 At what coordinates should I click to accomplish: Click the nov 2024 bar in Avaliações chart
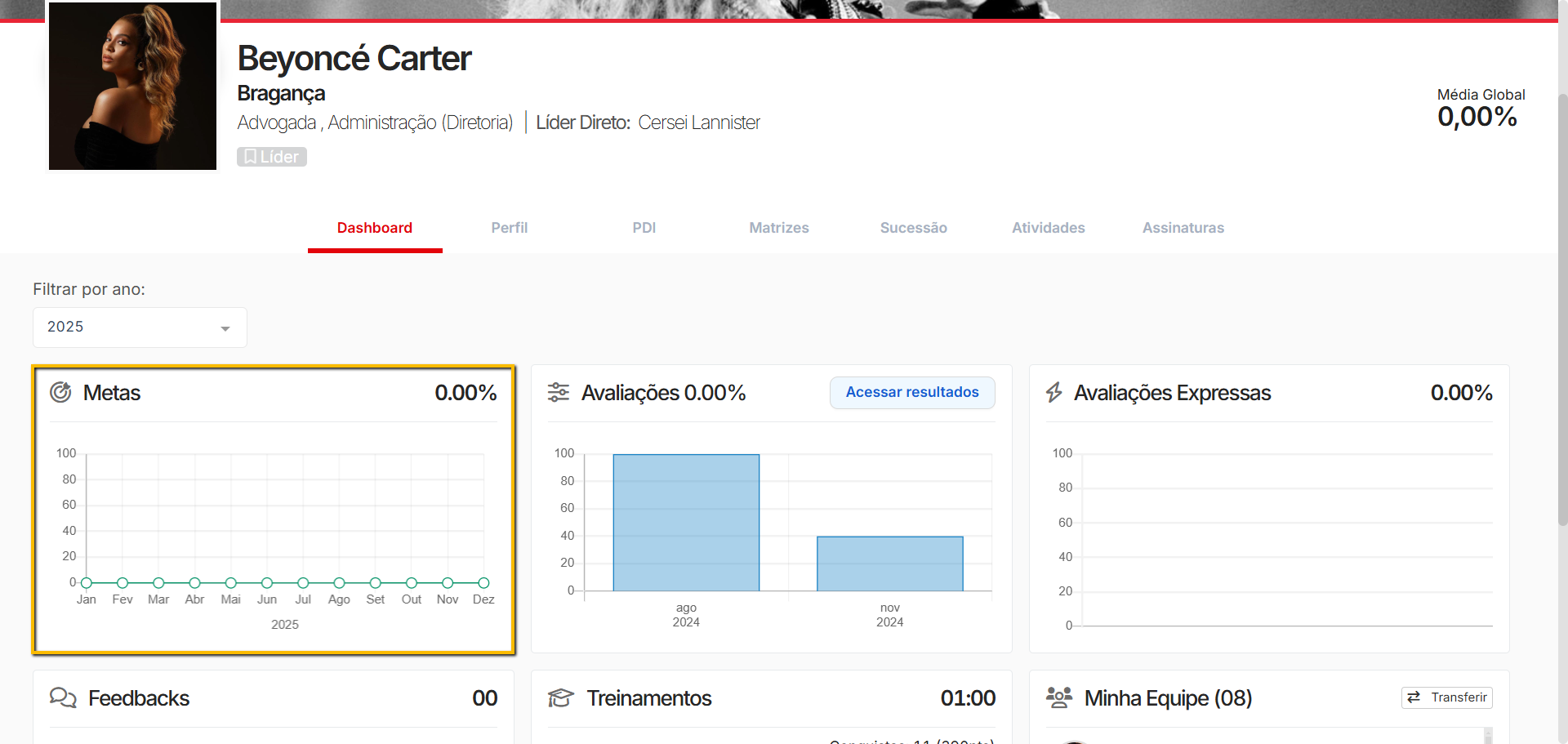890,564
